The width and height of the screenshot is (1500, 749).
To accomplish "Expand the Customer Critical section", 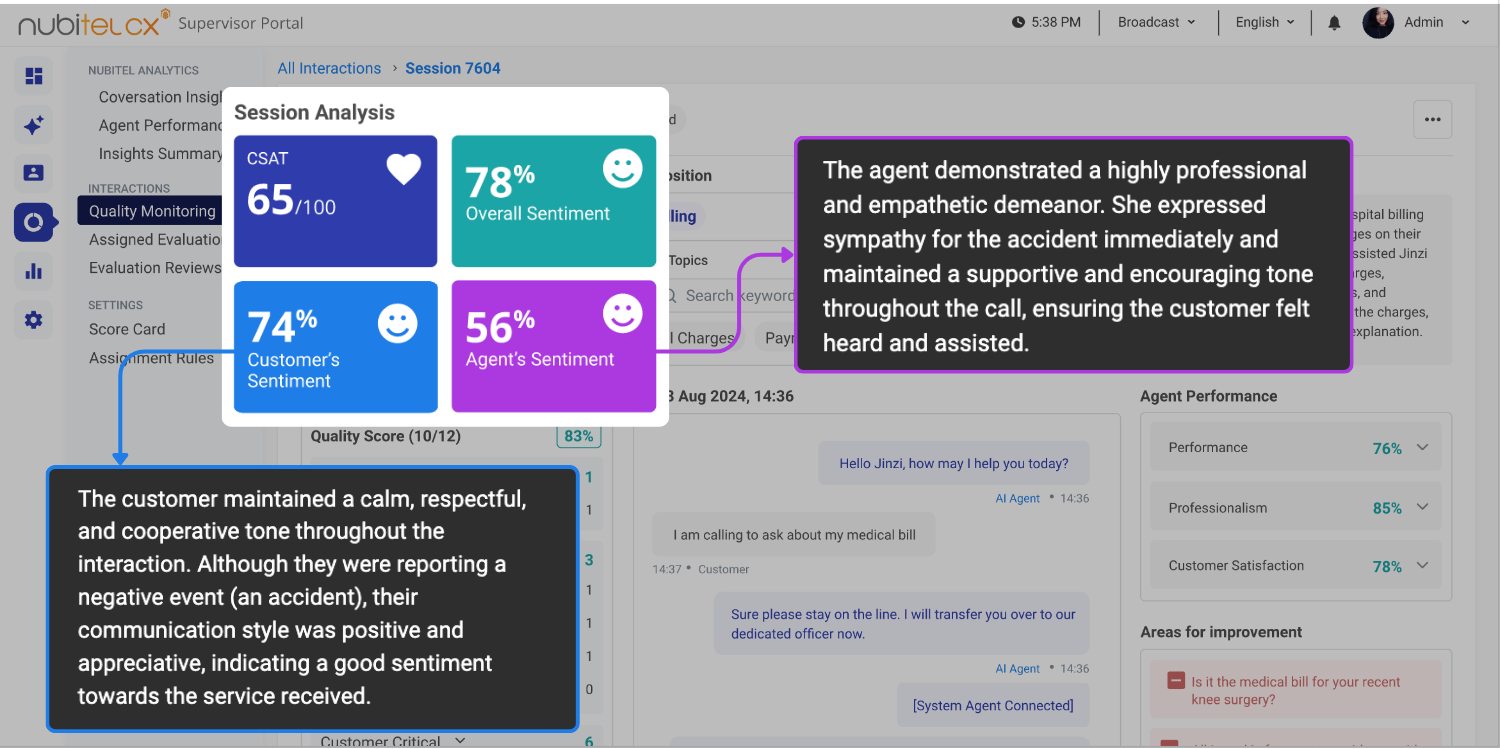I will (392, 741).
